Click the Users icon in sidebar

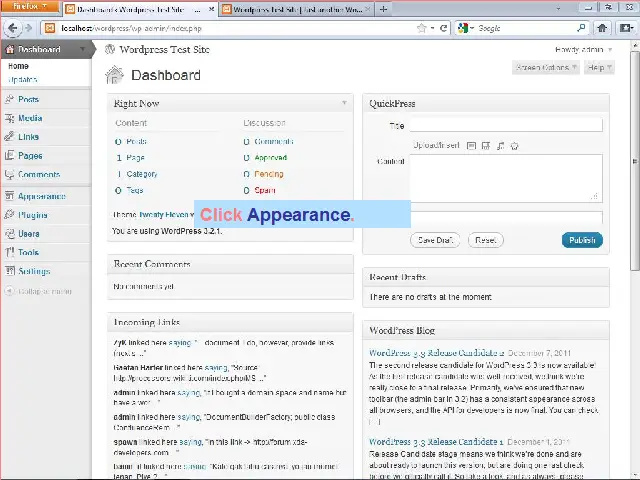click(9, 233)
